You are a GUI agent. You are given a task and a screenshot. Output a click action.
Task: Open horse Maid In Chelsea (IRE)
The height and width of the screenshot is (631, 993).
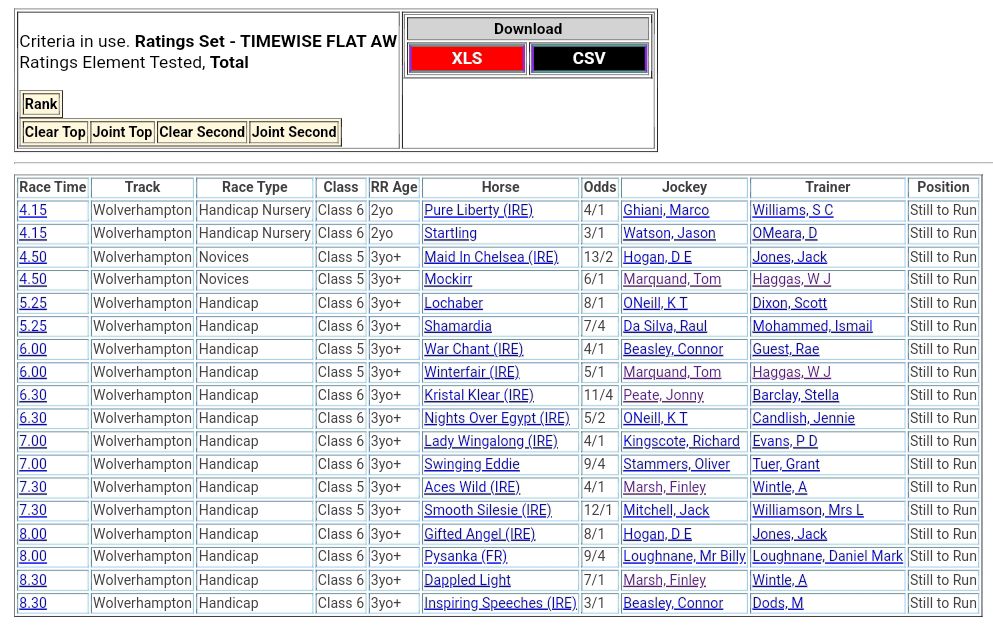pyautogui.click(x=490, y=257)
